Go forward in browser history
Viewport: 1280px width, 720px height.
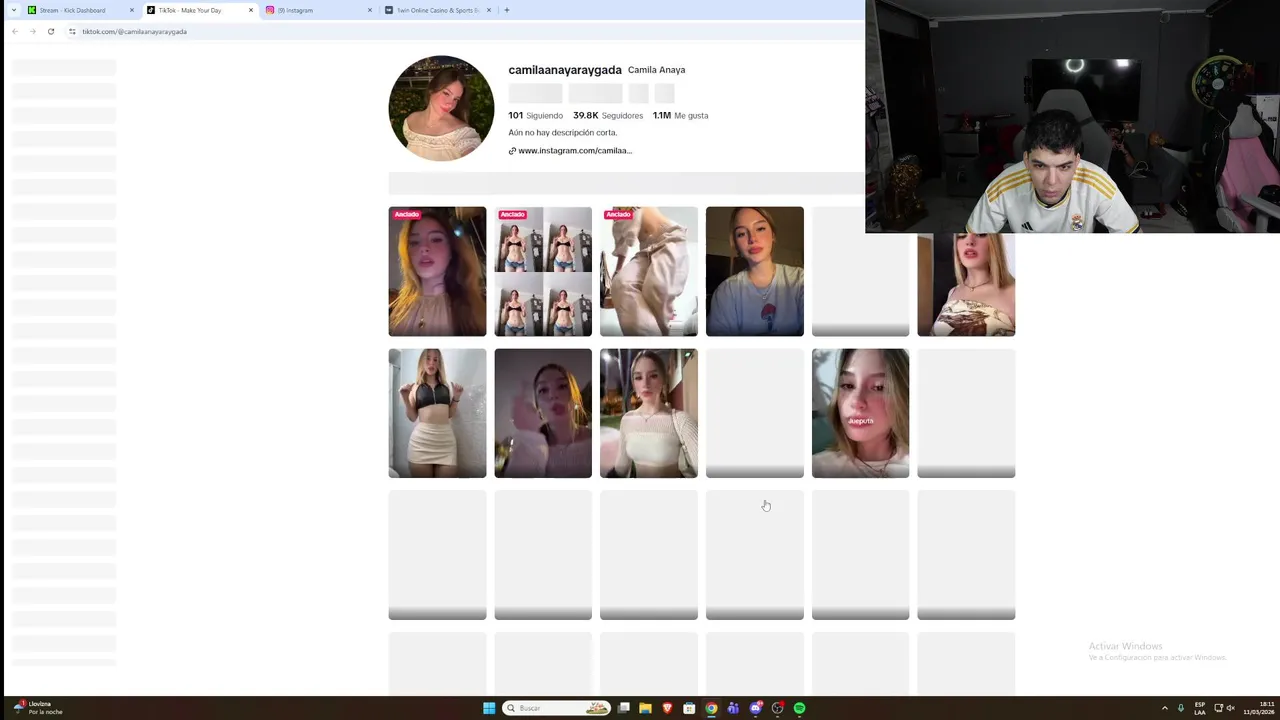32,31
